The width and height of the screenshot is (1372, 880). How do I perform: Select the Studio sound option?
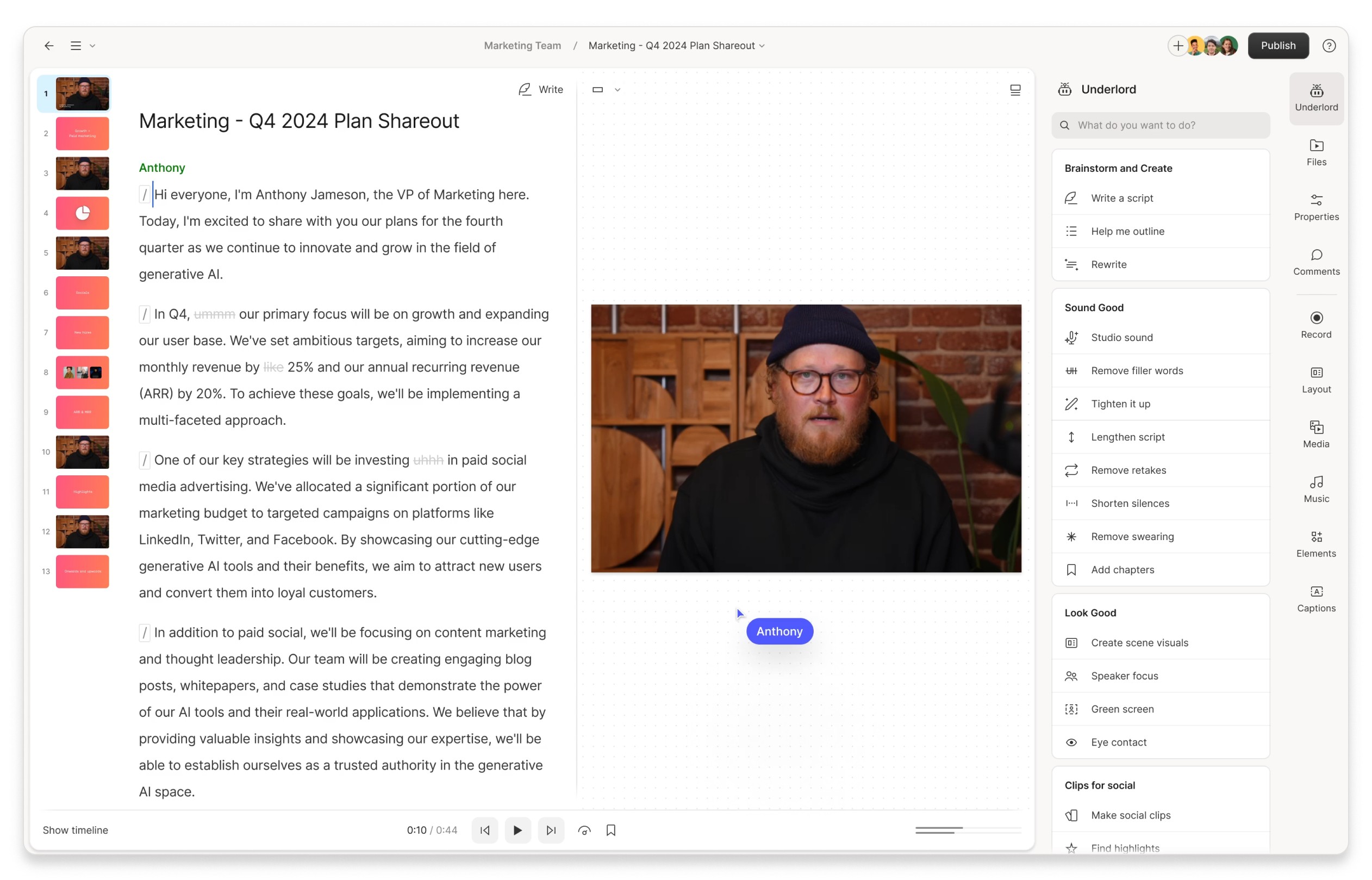pyautogui.click(x=1121, y=337)
